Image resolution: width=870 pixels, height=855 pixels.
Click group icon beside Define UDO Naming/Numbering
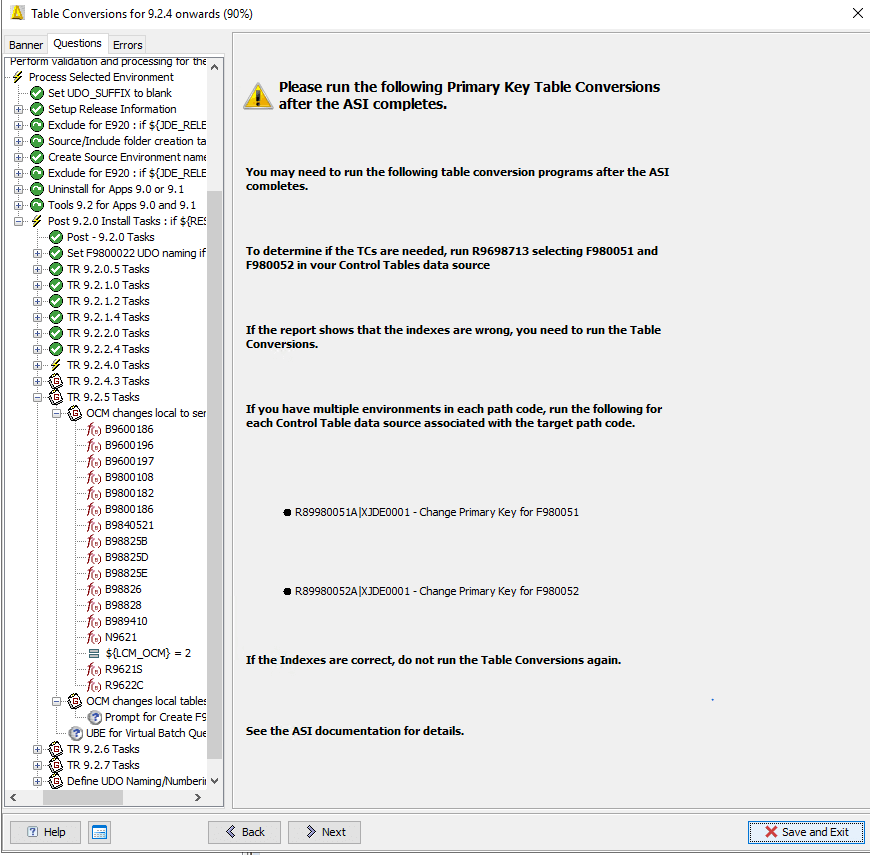click(55, 781)
